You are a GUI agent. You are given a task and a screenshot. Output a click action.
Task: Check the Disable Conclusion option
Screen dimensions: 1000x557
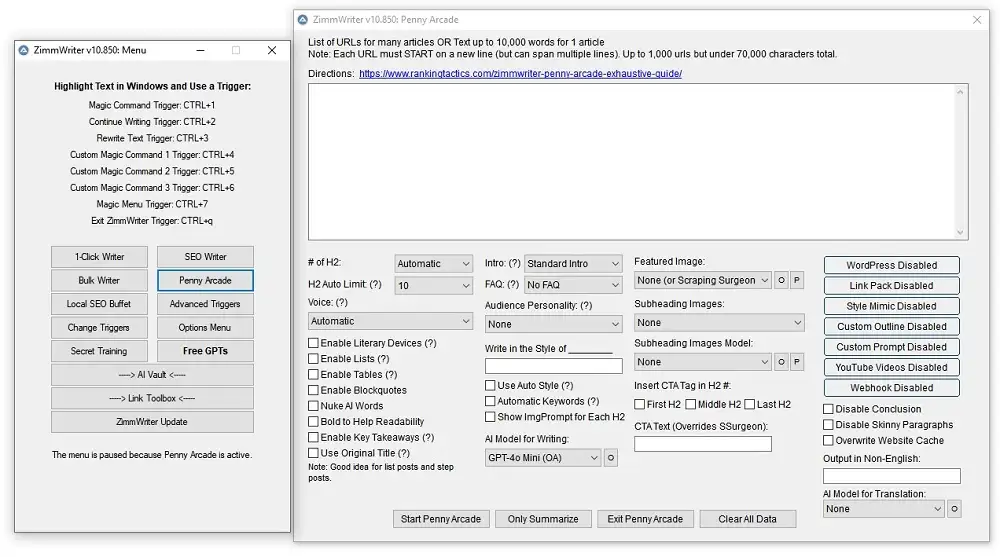click(828, 409)
